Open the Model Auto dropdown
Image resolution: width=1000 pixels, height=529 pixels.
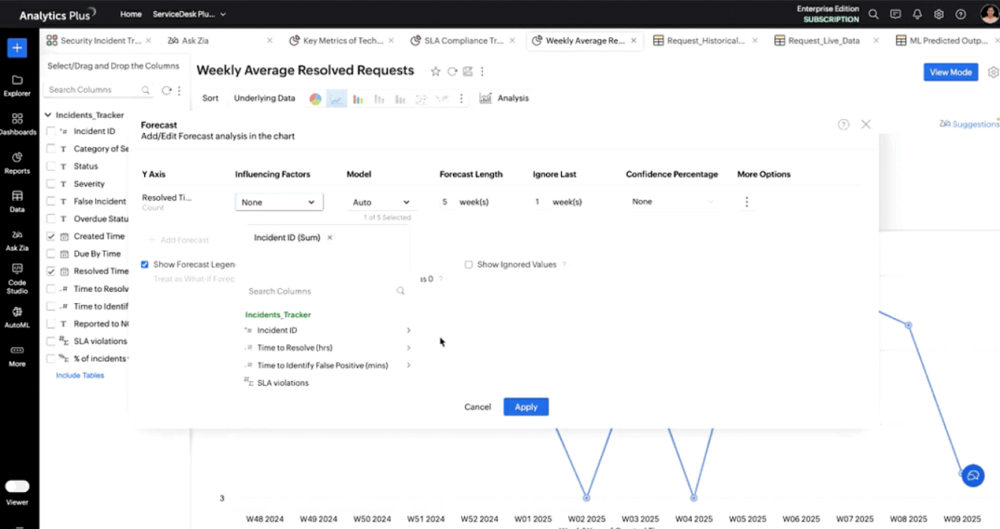pos(381,202)
